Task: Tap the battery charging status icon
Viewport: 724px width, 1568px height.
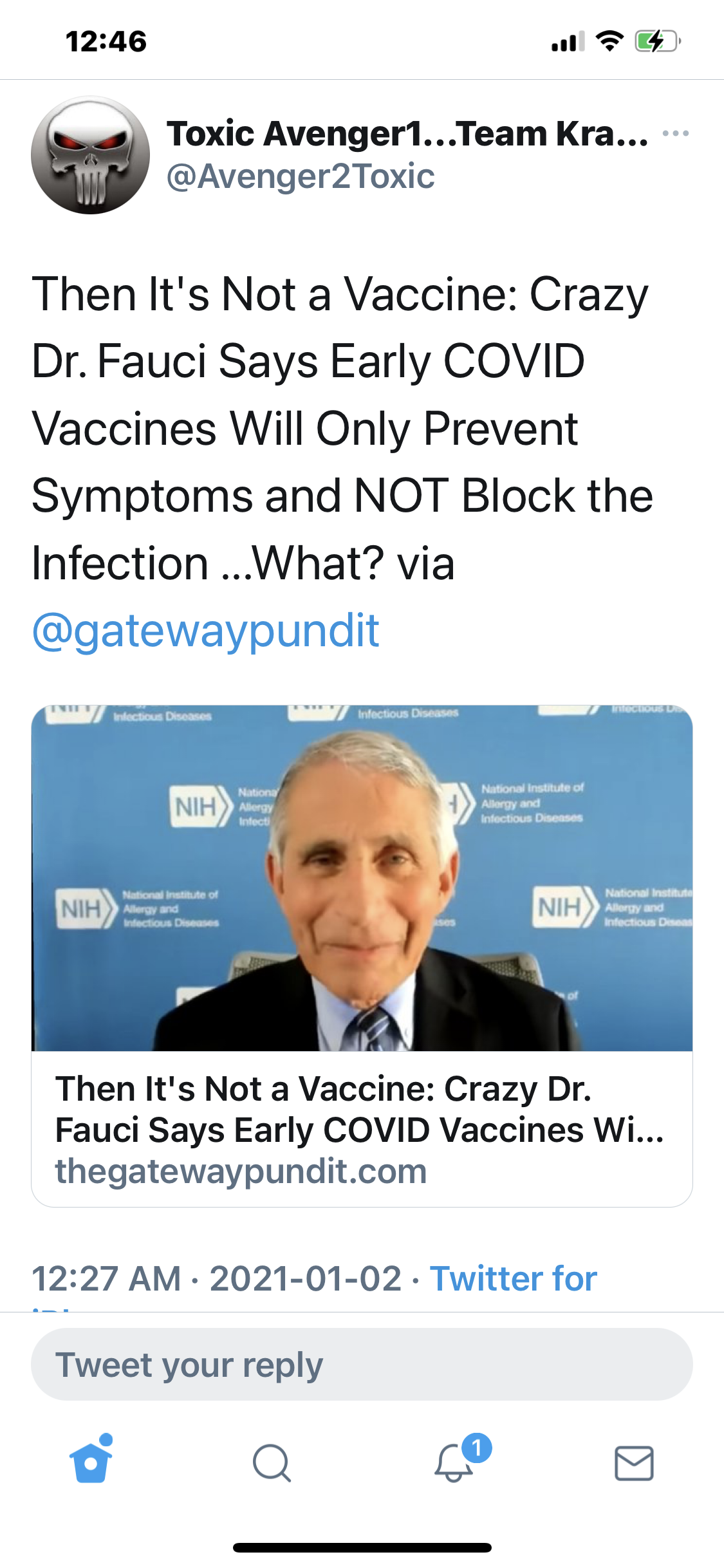Action: [x=657, y=41]
